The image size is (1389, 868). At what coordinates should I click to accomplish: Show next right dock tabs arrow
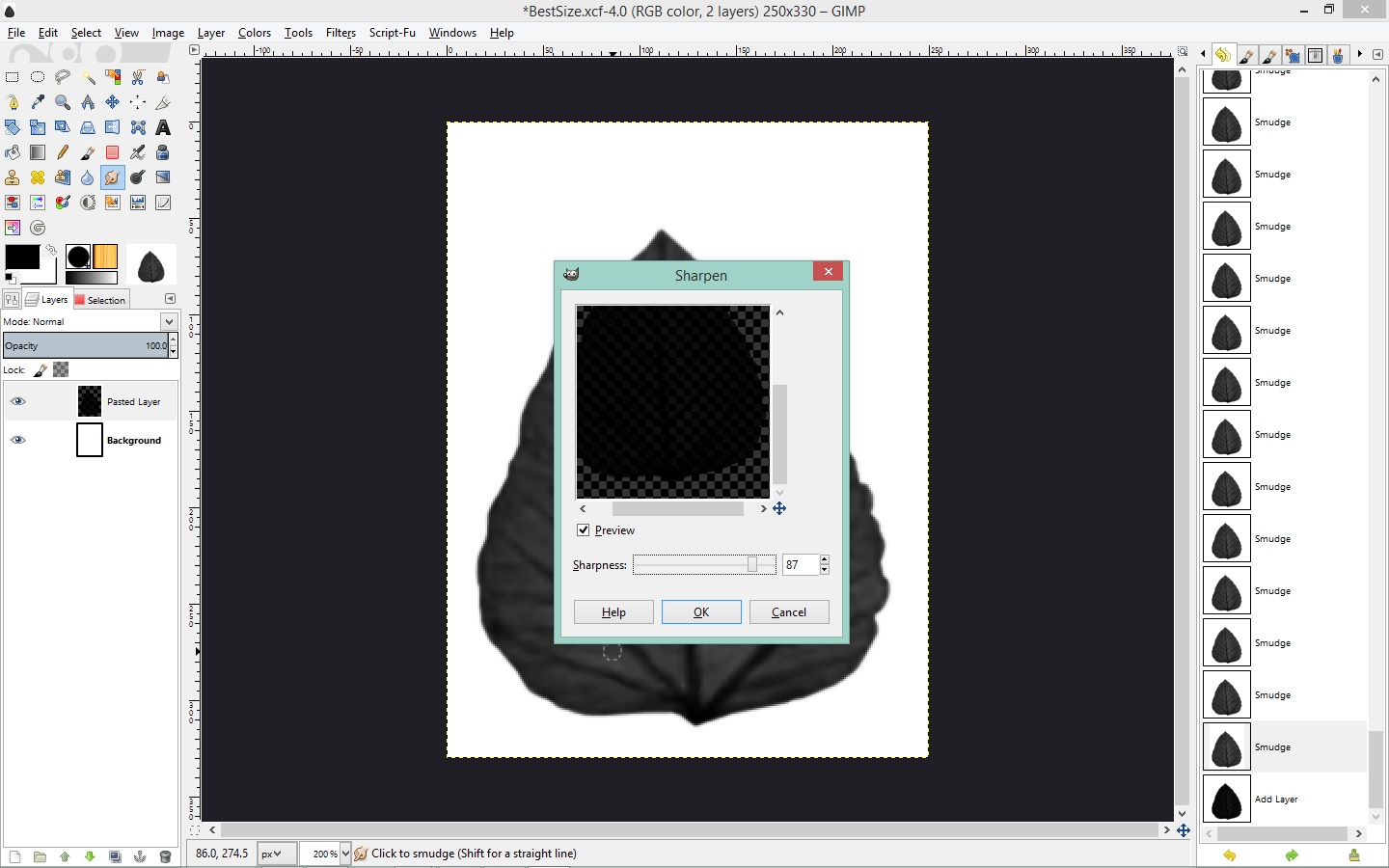click(1360, 55)
